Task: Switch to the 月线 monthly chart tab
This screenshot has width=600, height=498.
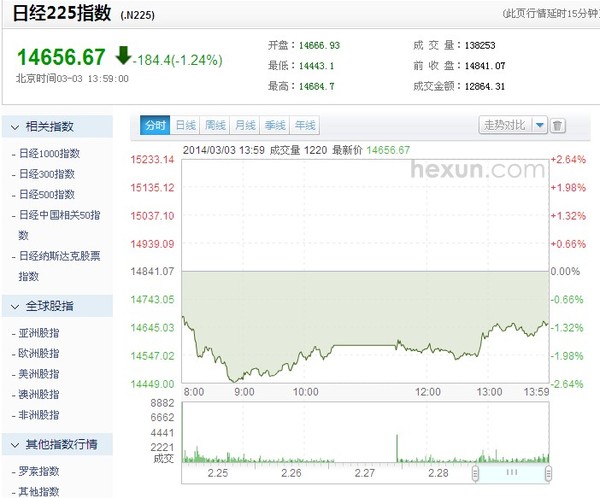Action: point(245,126)
